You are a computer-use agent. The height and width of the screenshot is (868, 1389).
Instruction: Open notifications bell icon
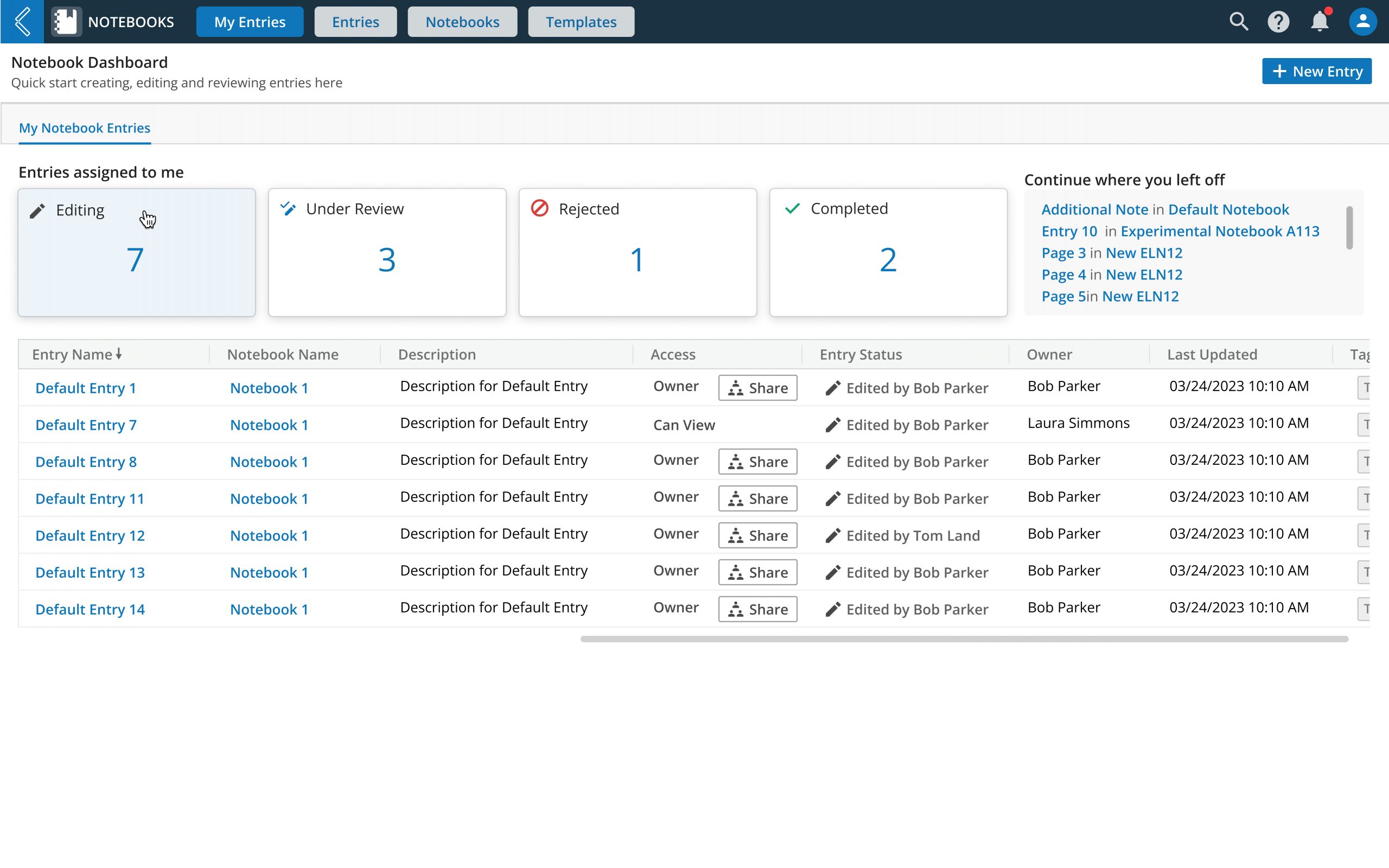(x=1320, y=22)
